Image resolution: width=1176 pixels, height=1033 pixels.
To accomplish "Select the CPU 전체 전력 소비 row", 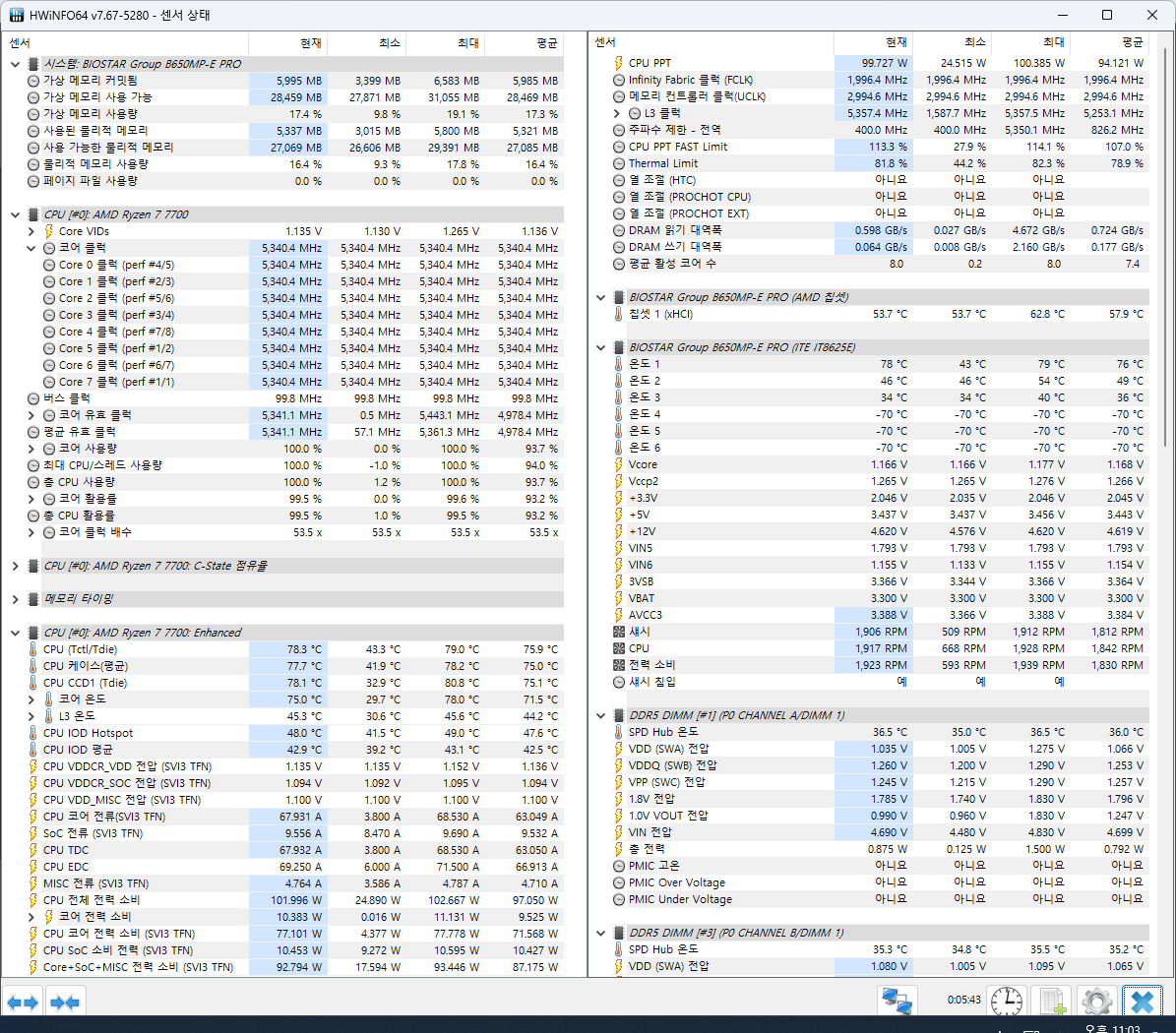I will click(294, 899).
